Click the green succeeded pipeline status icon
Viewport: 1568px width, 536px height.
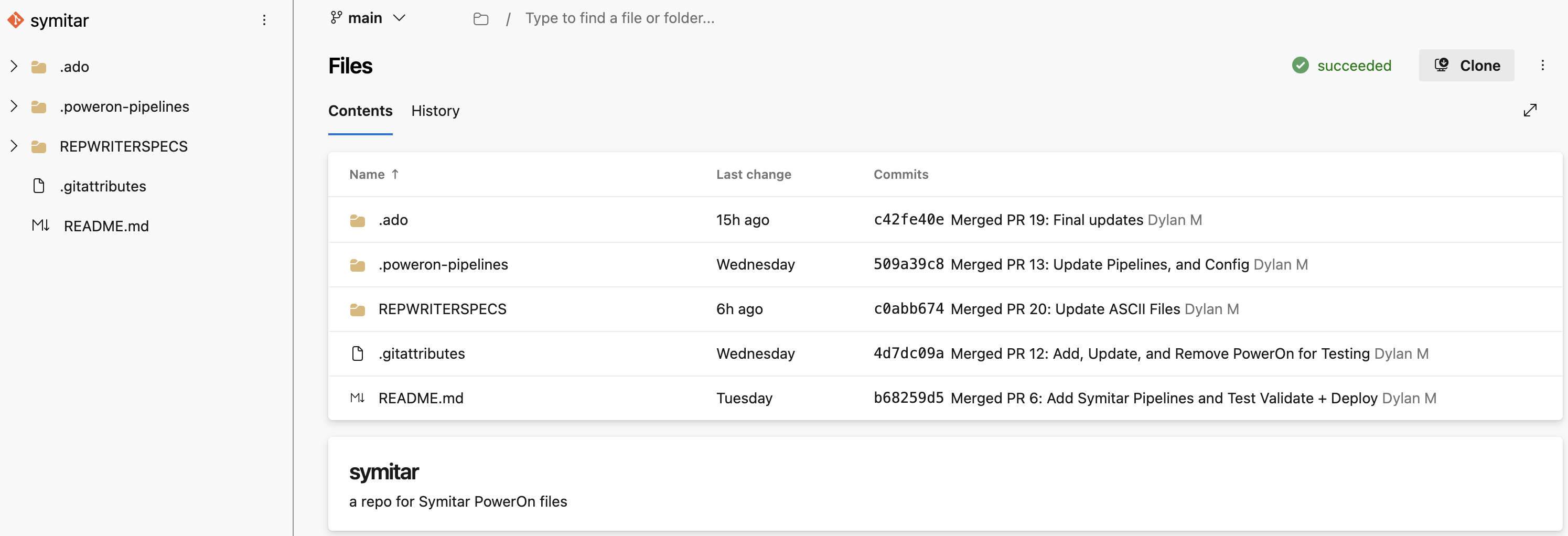click(1301, 65)
